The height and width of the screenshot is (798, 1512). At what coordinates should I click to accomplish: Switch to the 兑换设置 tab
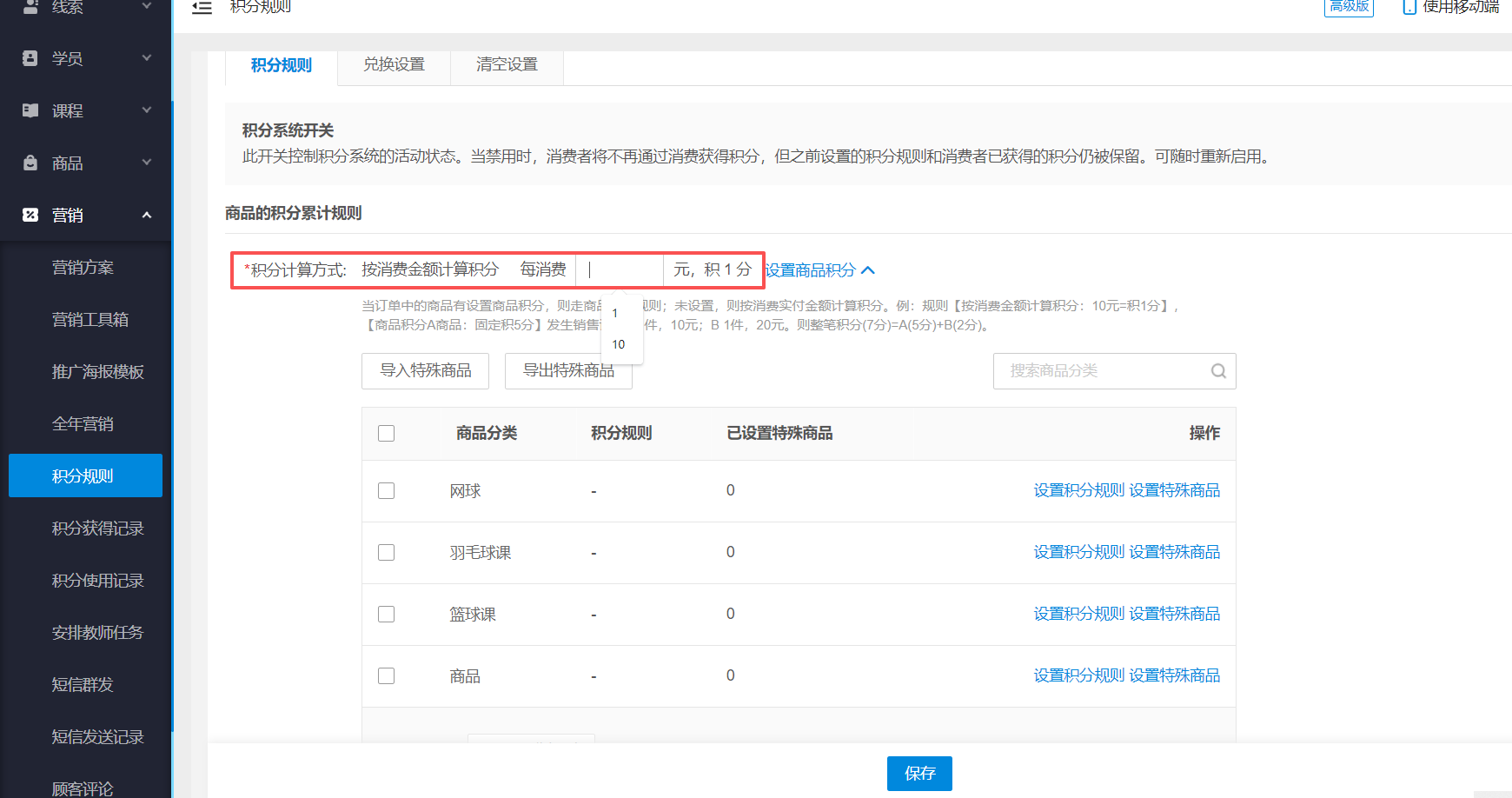(x=393, y=63)
